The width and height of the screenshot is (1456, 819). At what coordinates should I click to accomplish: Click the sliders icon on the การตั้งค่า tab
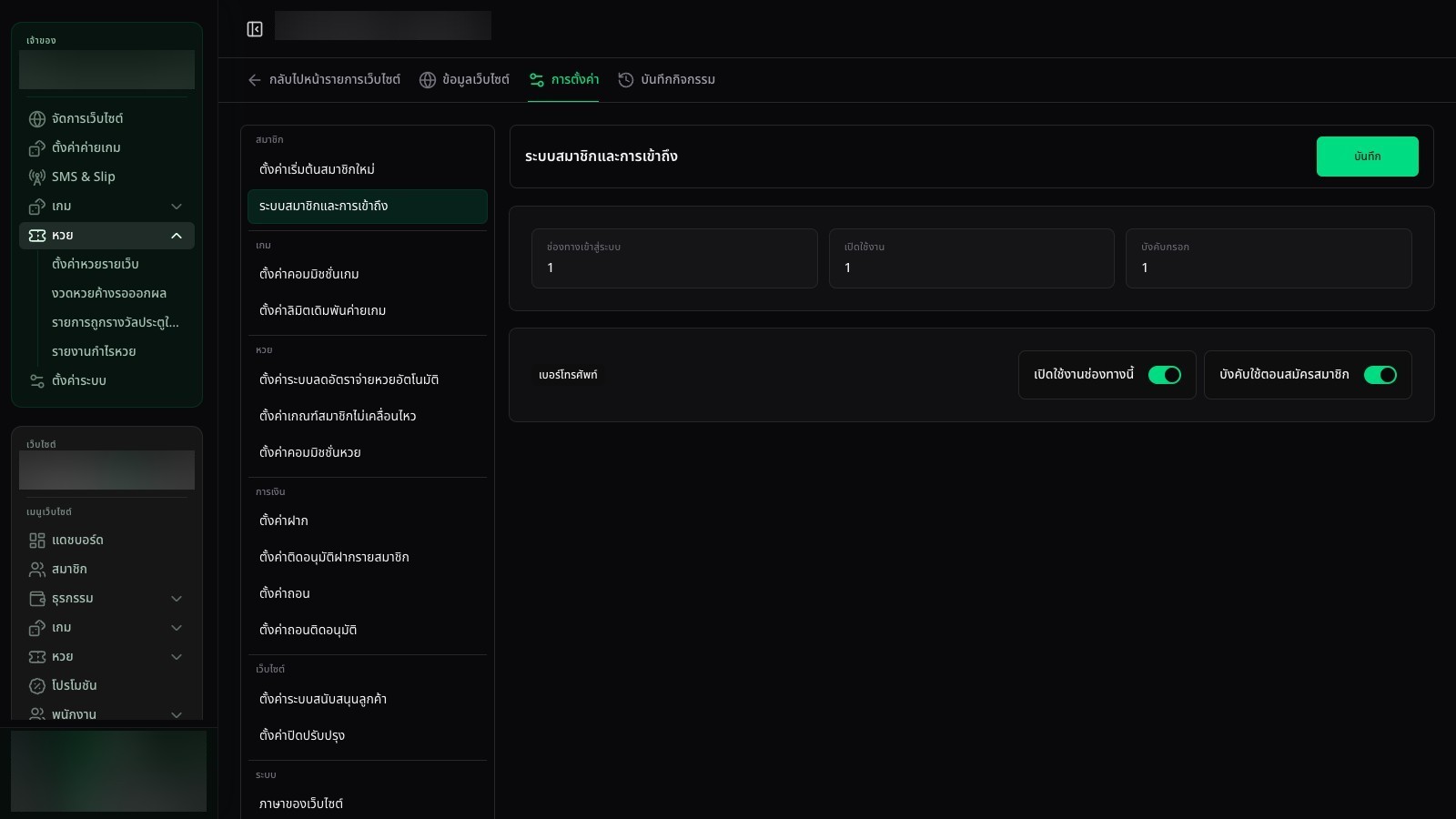(x=537, y=80)
